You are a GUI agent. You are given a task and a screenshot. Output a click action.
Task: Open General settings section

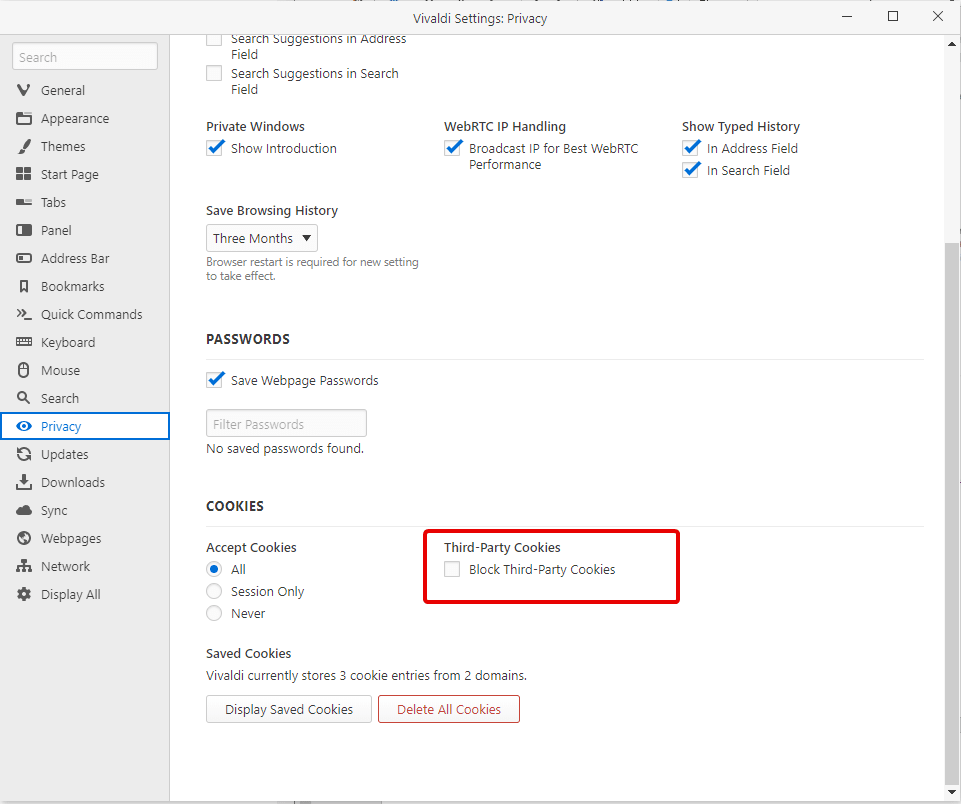point(85,90)
